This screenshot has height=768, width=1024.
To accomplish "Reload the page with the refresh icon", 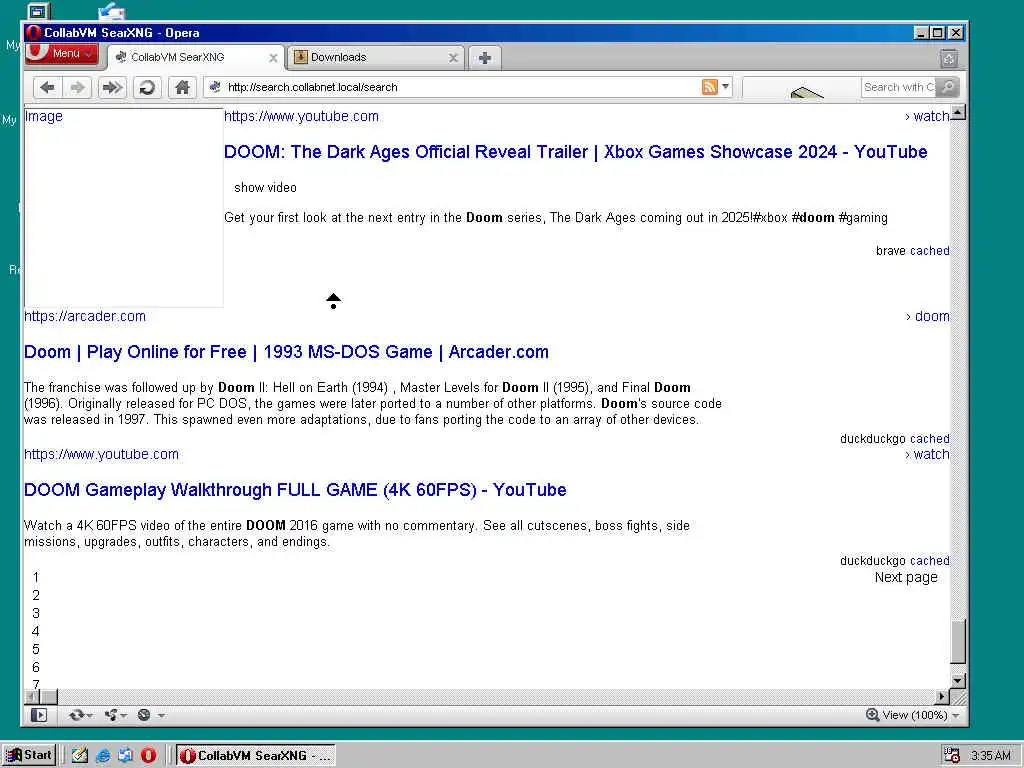I will pos(148,87).
